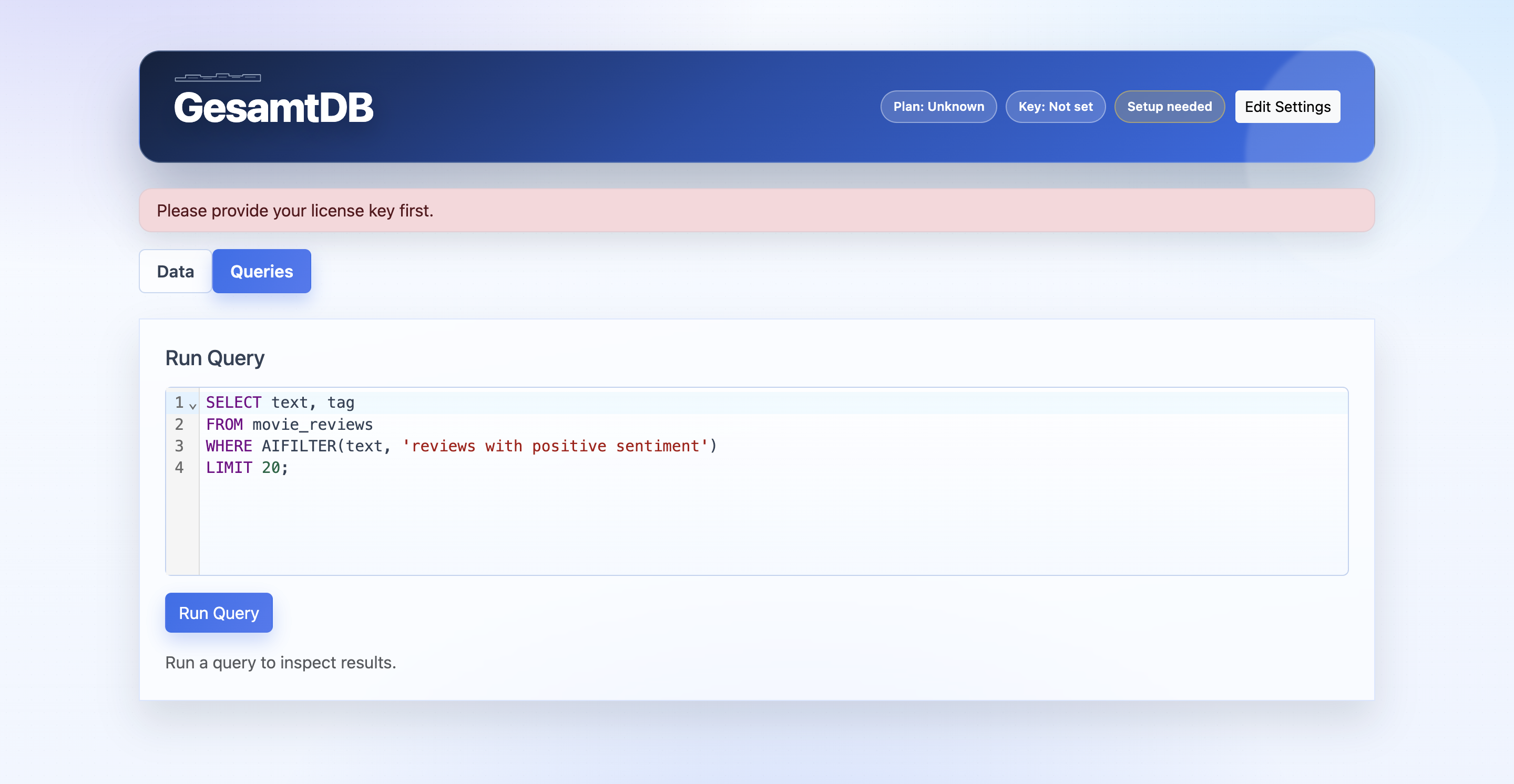Click the 'Run a query to inspect results' text
Viewport: 1514px width, 784px height.
(x=280, y=663)
